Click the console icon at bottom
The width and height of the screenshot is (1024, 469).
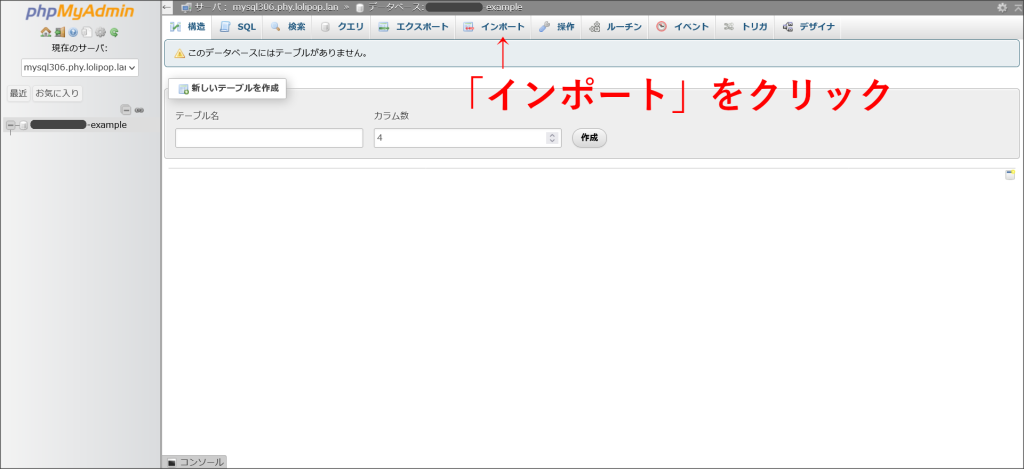click(172, 462)
